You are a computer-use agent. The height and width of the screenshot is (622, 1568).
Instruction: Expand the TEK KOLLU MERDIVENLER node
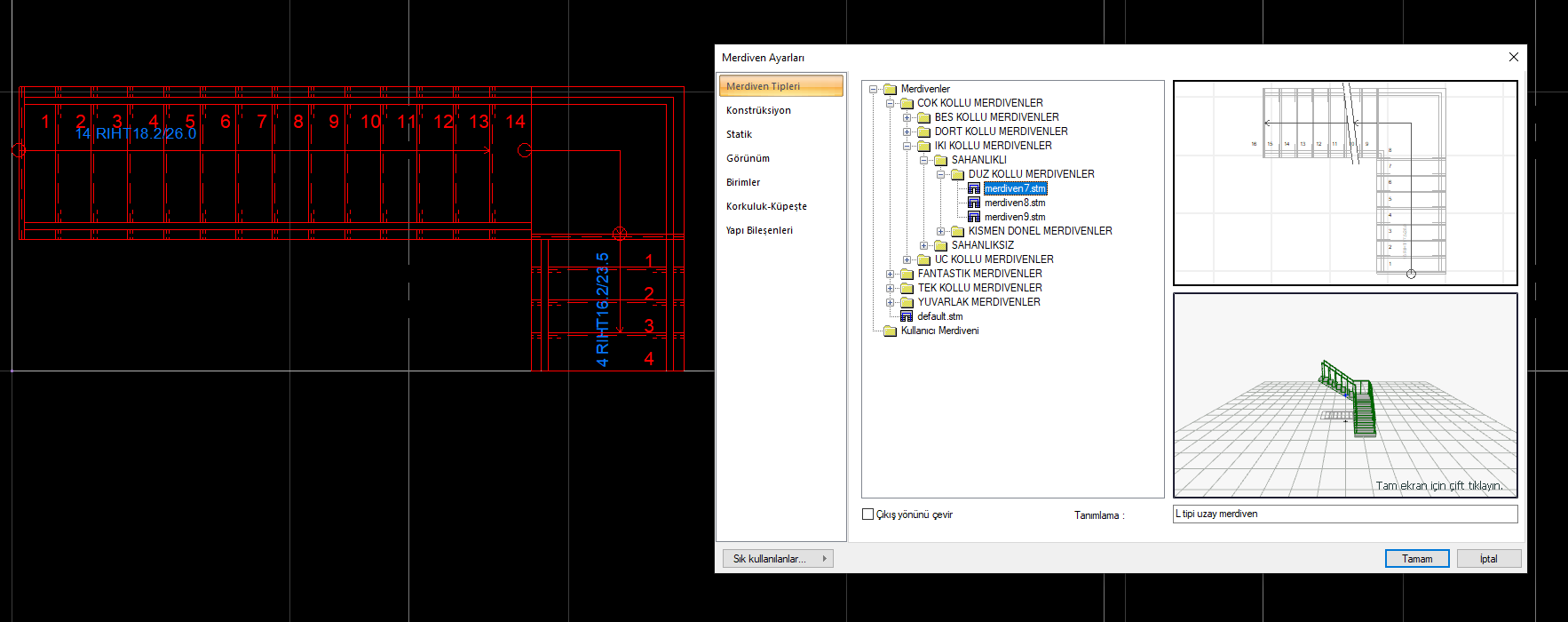(x=890, y=288)
